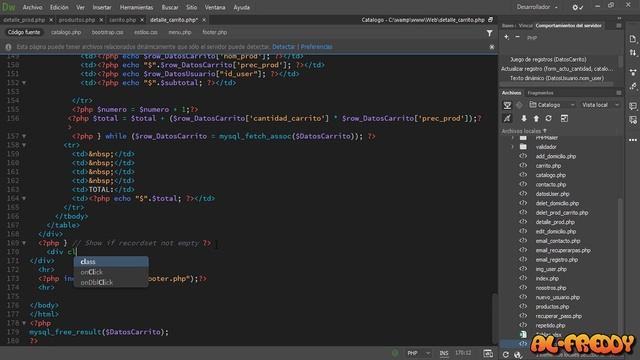Choose onClick from autocomplete list
This screenshot has height=360, width=640.
111,272
